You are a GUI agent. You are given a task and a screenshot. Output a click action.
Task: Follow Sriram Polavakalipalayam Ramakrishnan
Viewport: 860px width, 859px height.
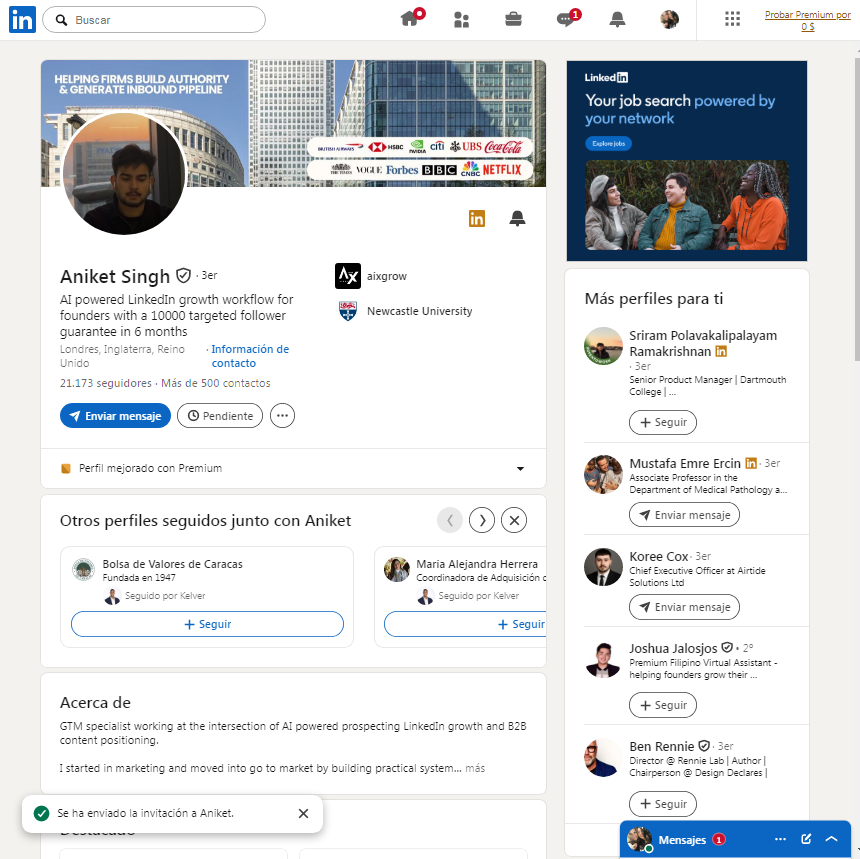coord(663,422)
